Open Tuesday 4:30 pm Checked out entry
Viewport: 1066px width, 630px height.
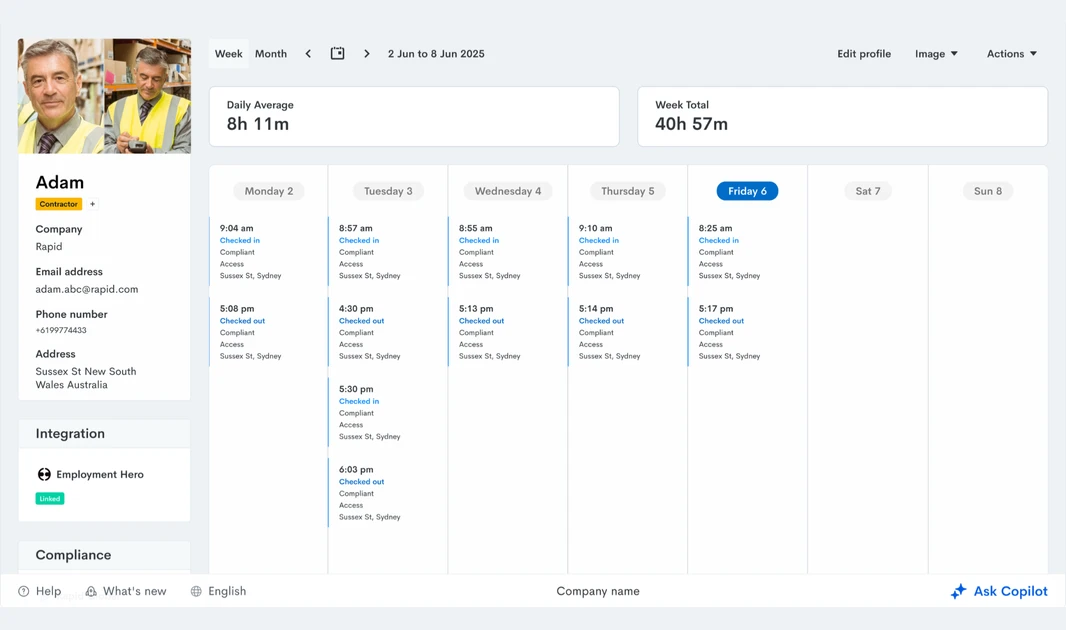pos(388,332)
